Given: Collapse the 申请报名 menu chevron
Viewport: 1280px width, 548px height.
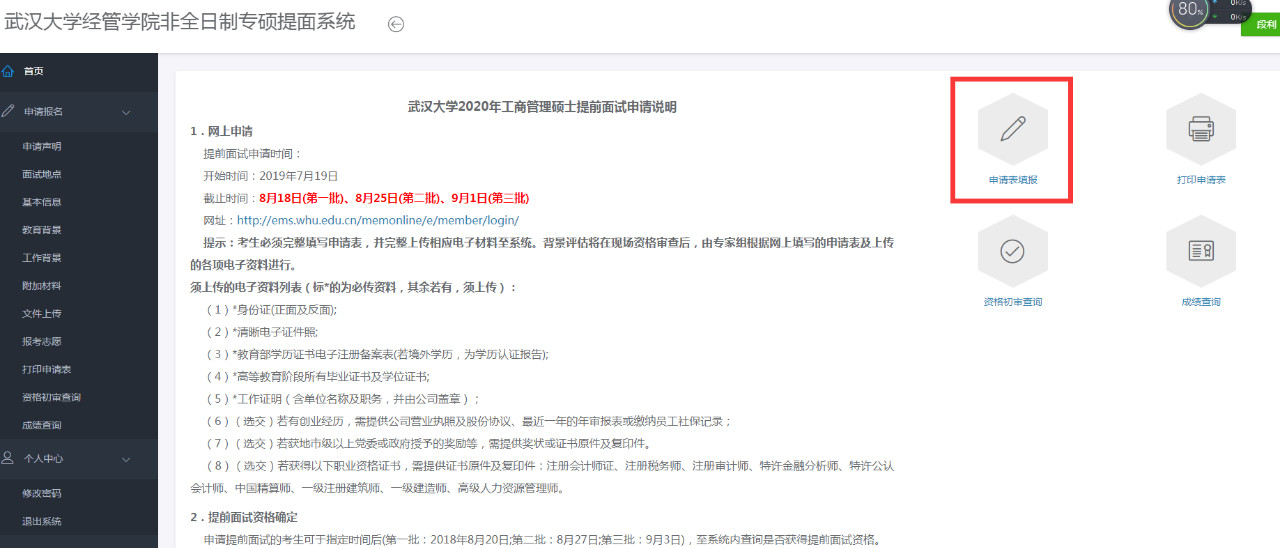Looking at the screenshot, I should pyautogui.click(x=126, y=112).
